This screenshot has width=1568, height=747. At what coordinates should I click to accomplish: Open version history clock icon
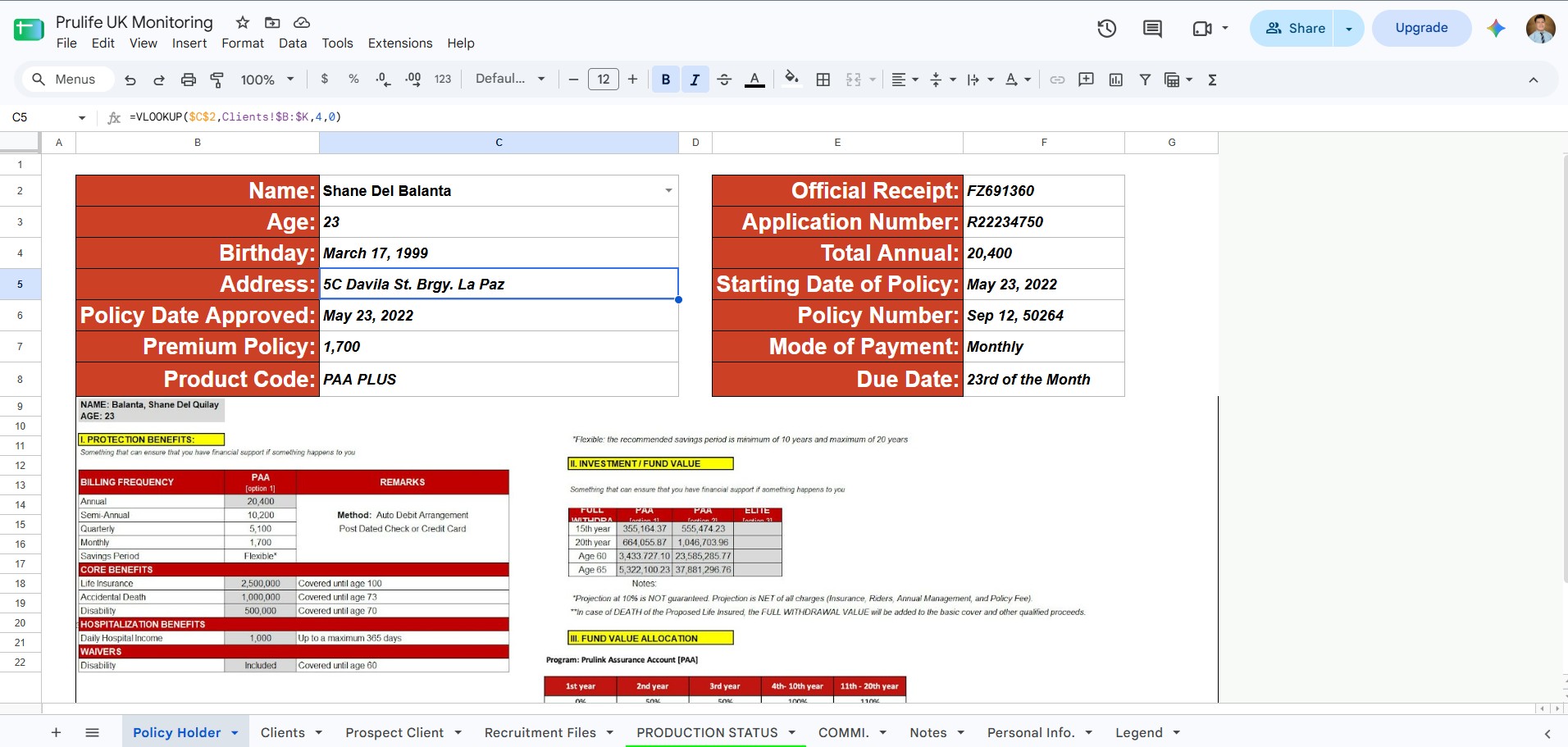pos(1106,29)
